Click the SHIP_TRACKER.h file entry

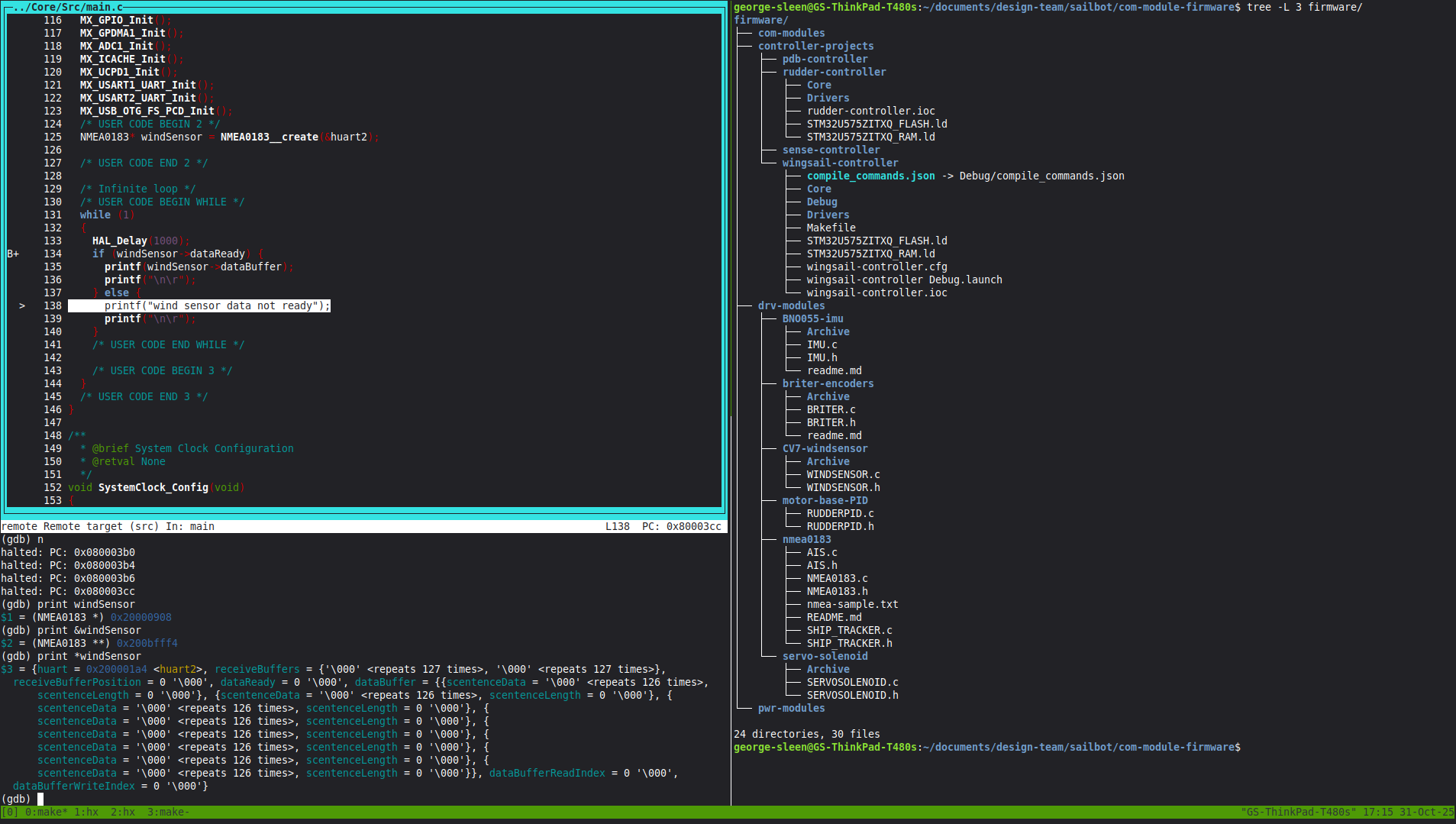point(850,643)
